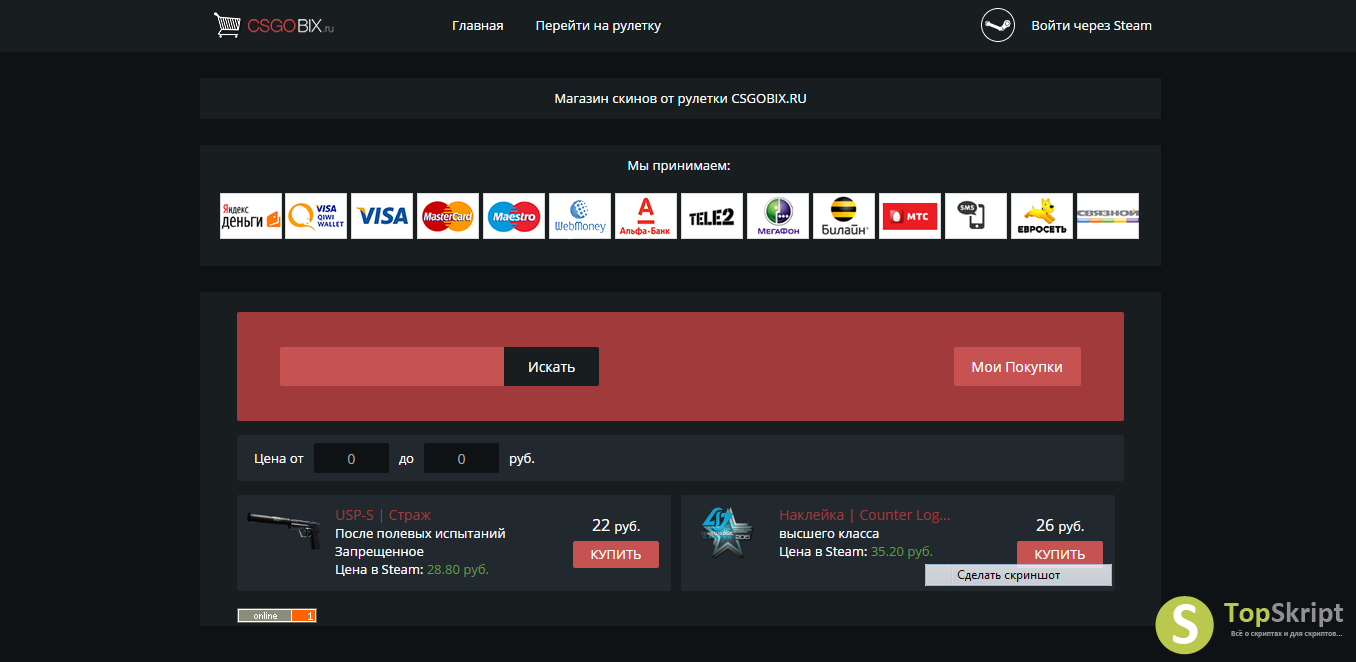Click the maximum price field

point(461,459)
